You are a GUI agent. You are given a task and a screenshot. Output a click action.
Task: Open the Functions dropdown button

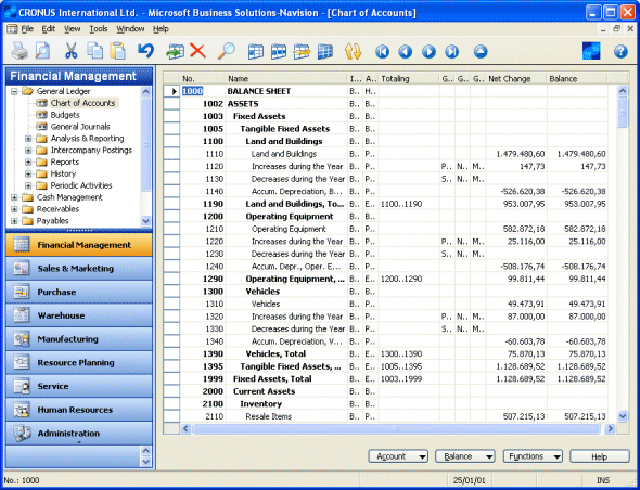[531, 456]
